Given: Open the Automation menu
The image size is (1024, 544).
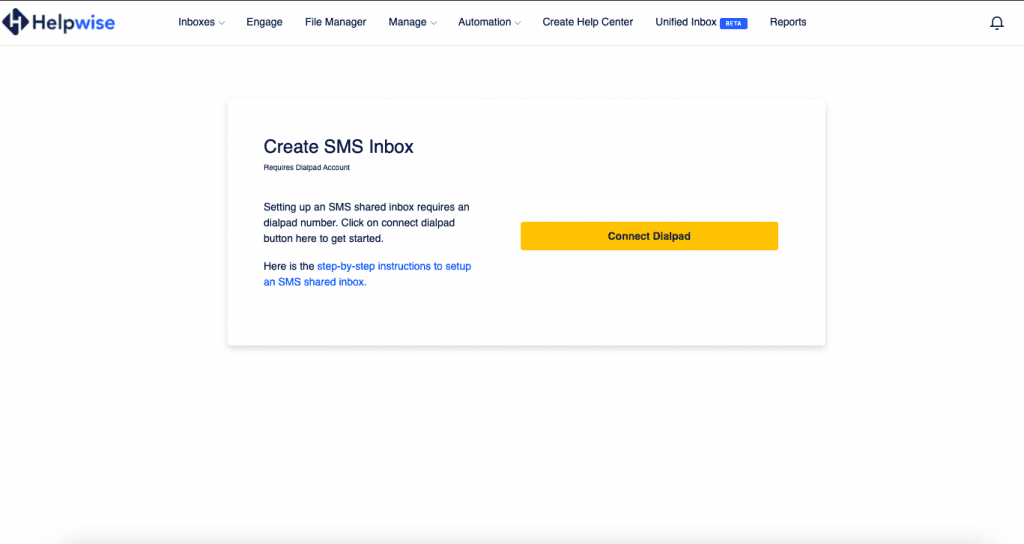Looking at the screenshot, I should [484, 22].
